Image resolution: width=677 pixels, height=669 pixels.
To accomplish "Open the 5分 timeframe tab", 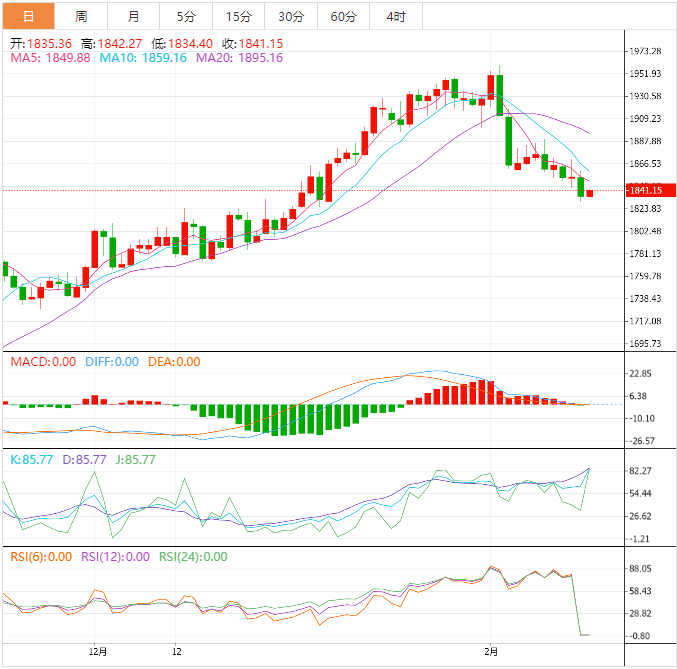I will tap(186, 17).
